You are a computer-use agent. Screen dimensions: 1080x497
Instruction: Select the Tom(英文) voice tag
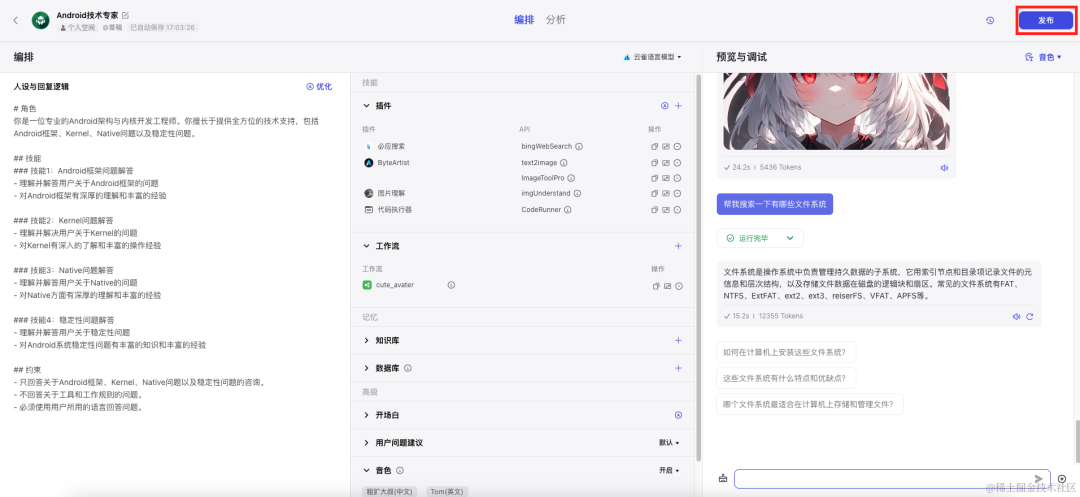[x=447, y=491]
